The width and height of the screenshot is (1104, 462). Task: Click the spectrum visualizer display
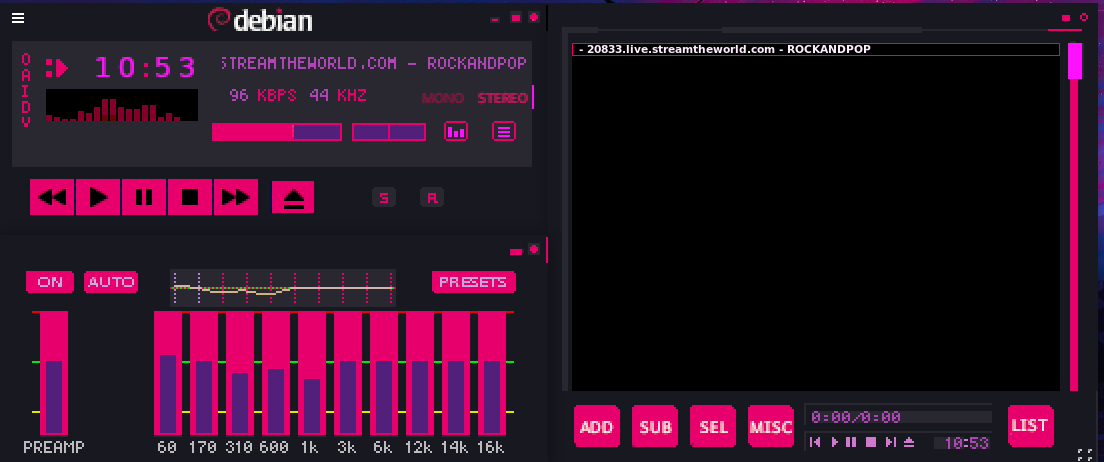122,105
